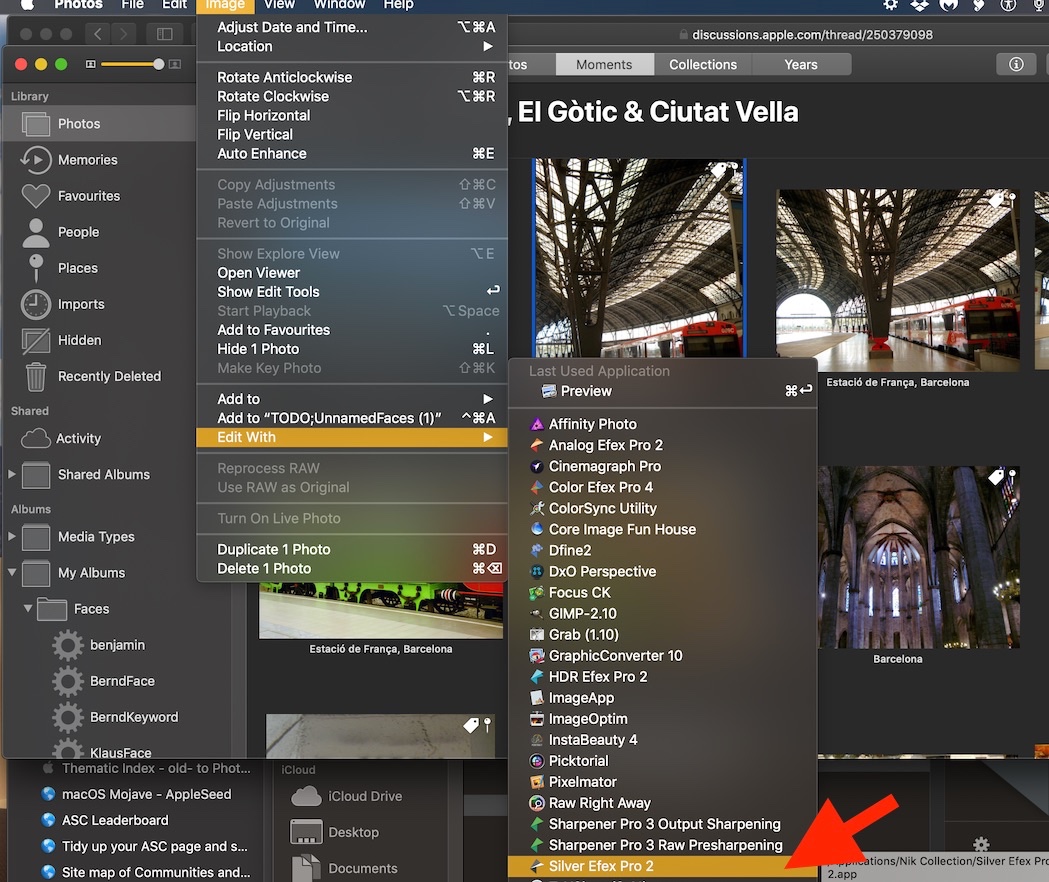Choose Rotate Clockwise from Image menu
Screen dimensions: 1049x882
[352, 96]
